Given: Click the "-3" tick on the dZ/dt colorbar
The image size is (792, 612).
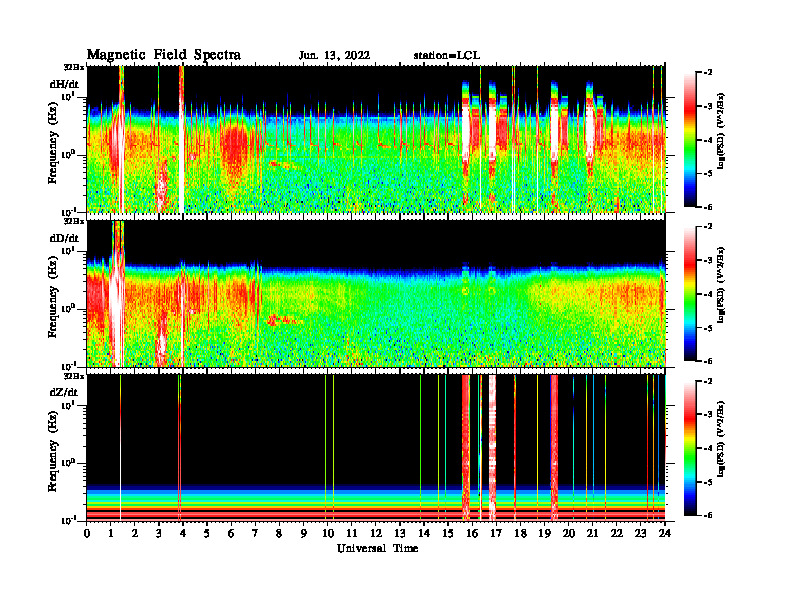Looking at the screenshot, I should 707,414.
